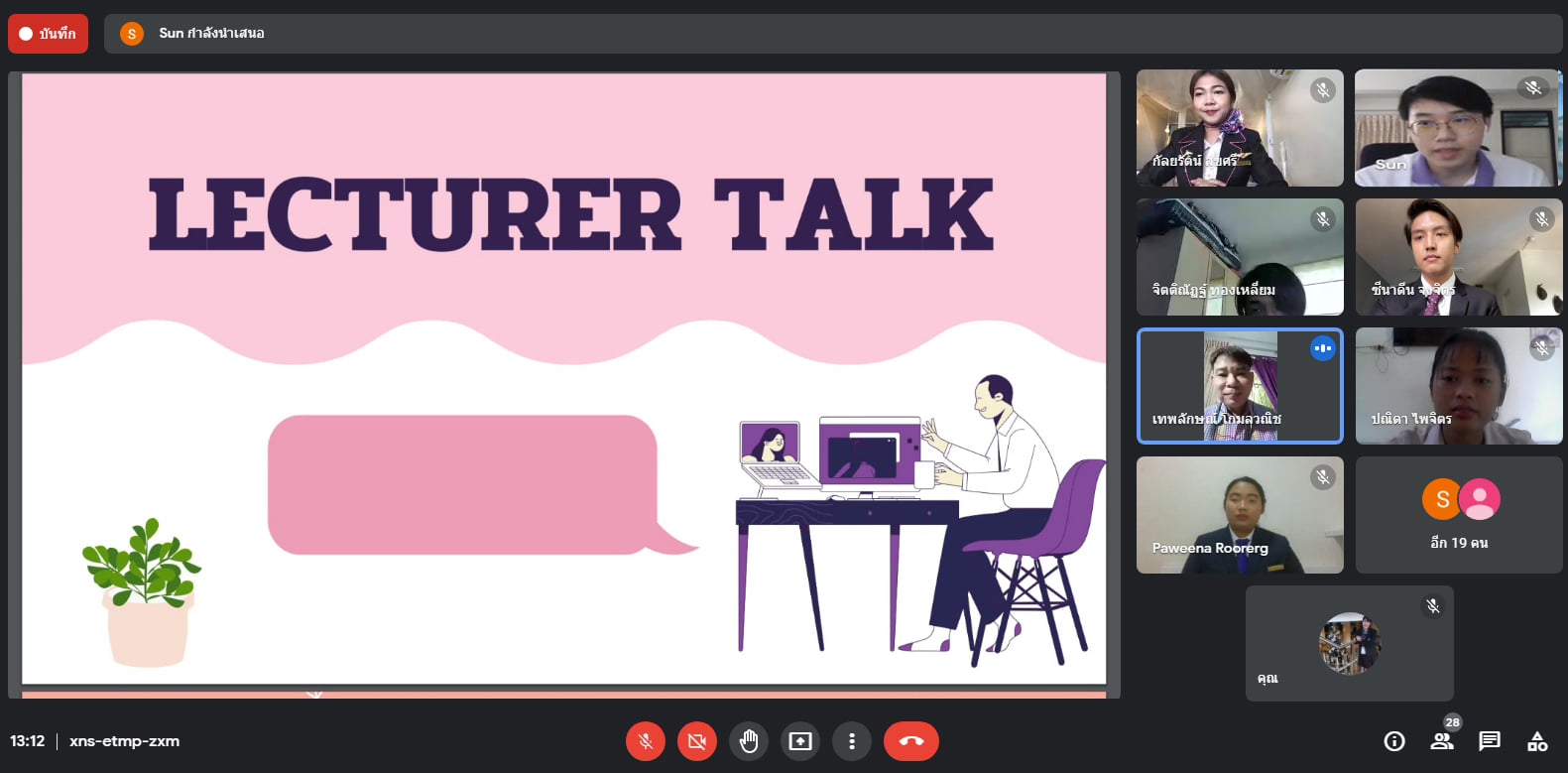
Task: Click the LECTURER TALK presentation slide
Action: (563, 379)
